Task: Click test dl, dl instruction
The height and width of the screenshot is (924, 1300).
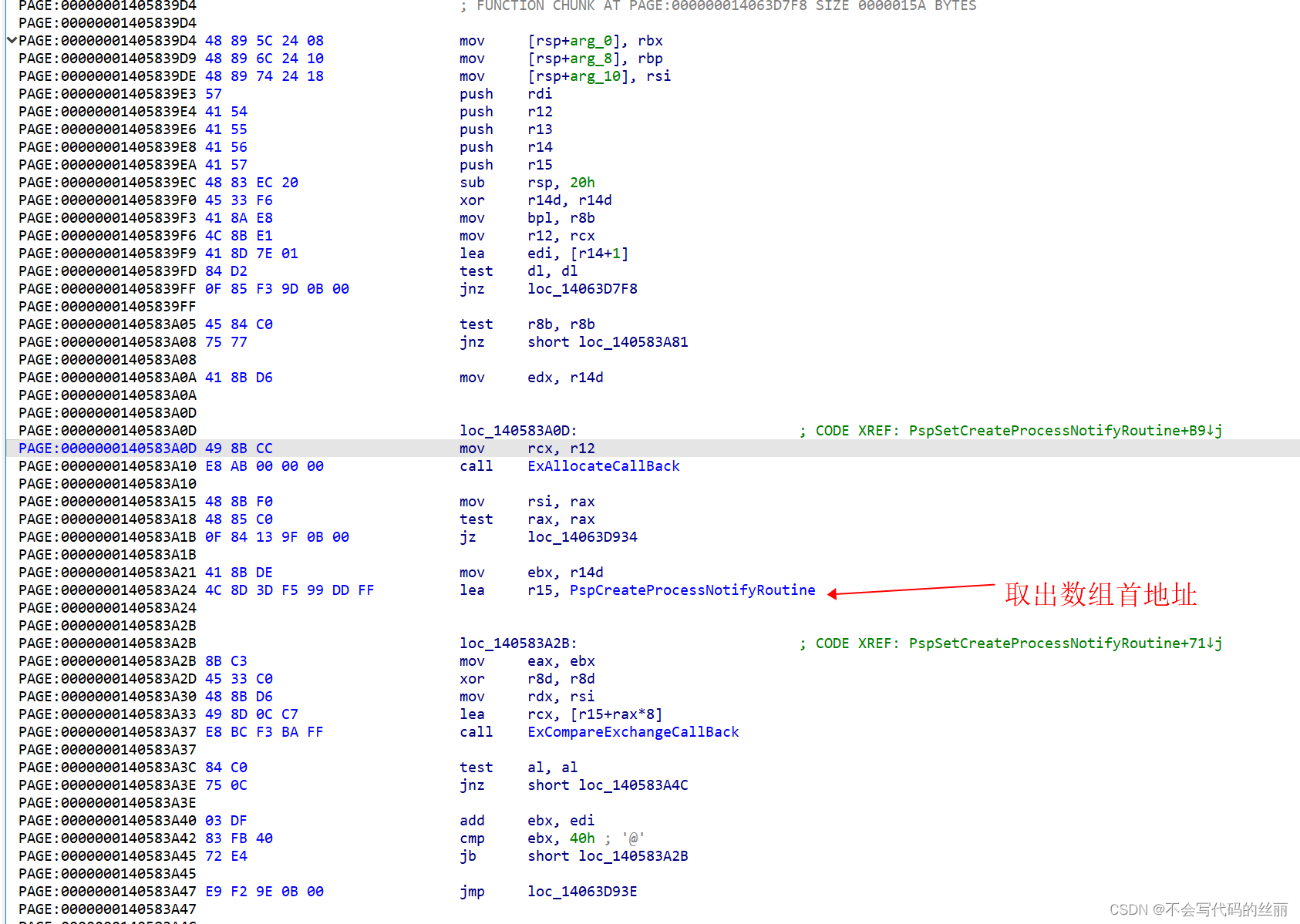Action: 519,271
